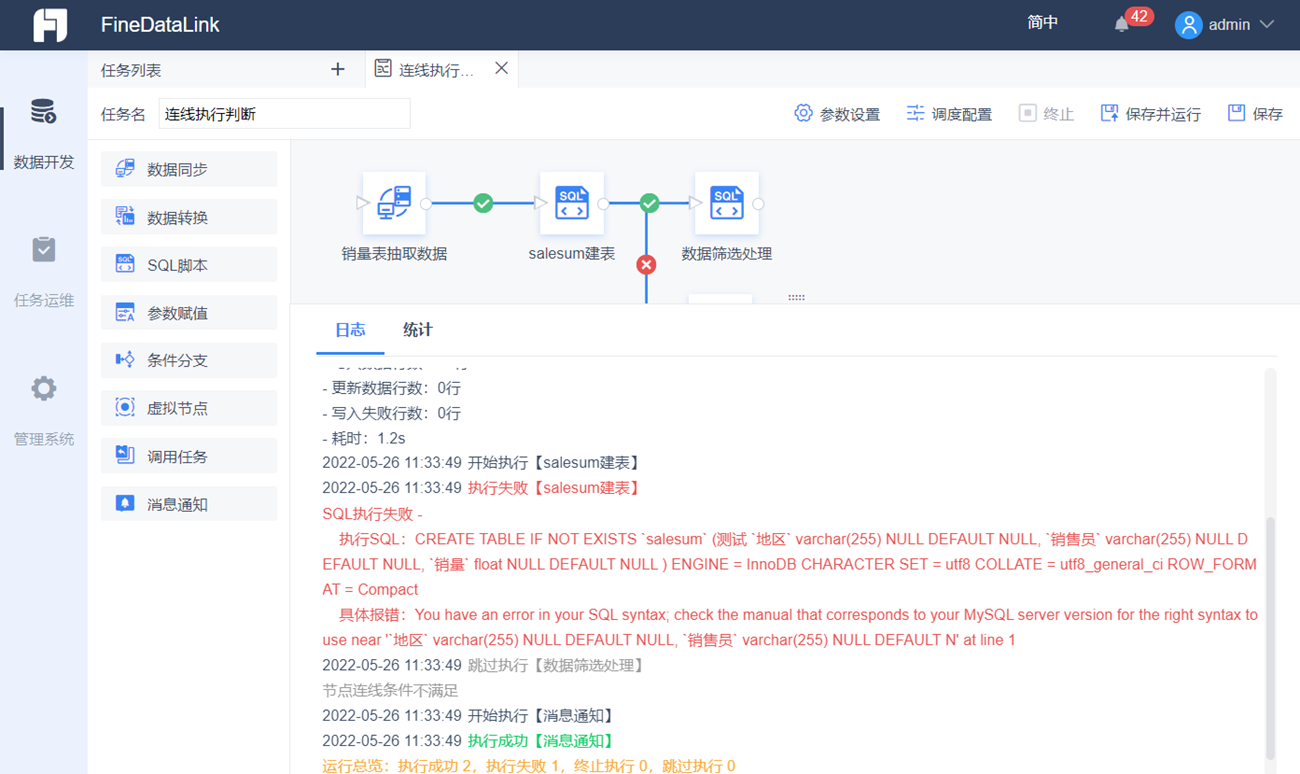Open 数据开发 in the left sidebar

(x=44, y=134)
